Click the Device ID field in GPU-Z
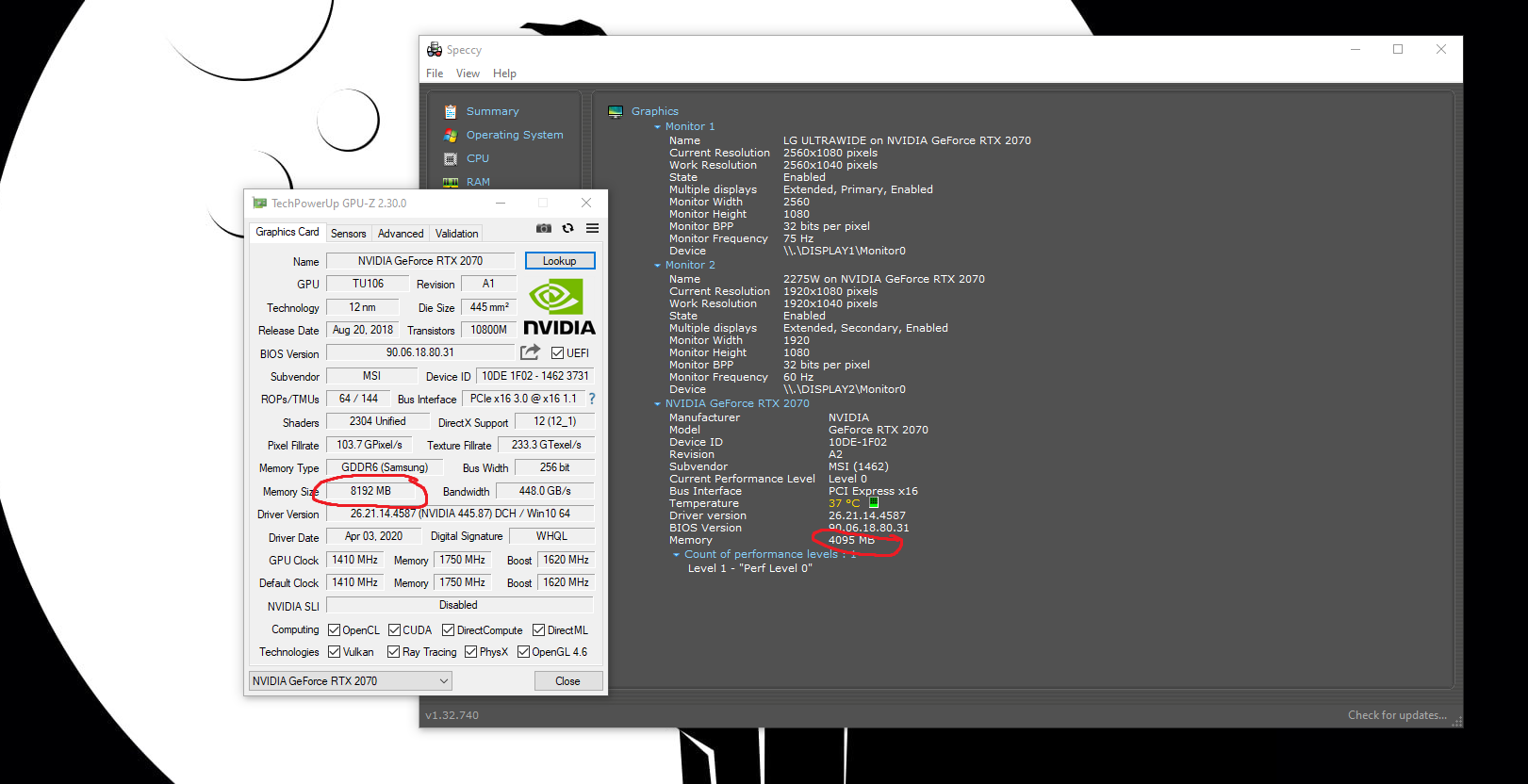Viewport: 1528px width, 784px height. click(535, 376)
